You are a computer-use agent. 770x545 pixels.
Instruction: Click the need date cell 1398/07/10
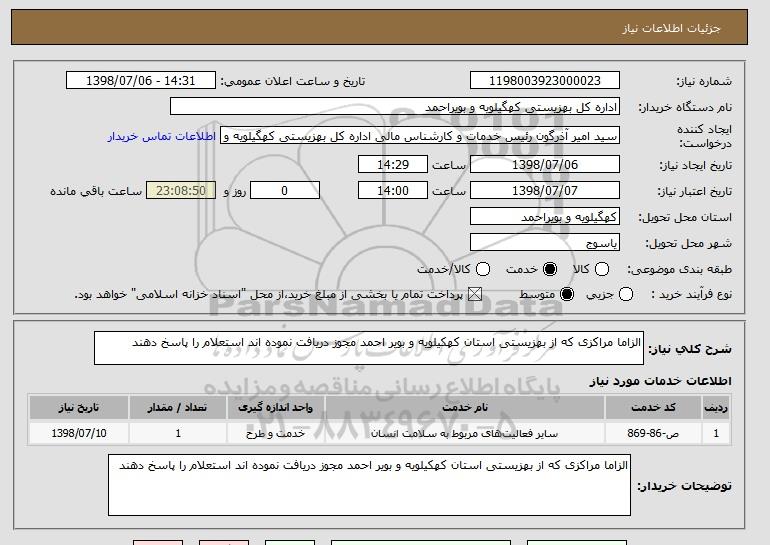[x=79, y=434]
